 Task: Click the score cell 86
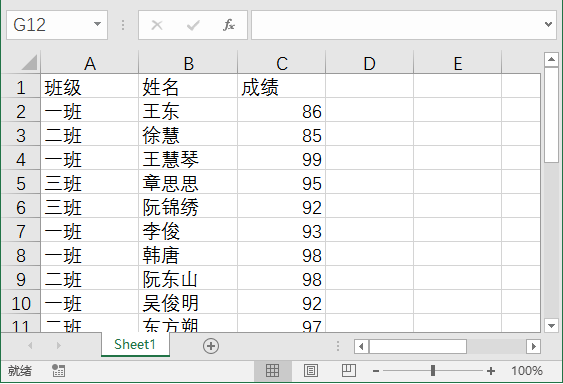[282, 110]
